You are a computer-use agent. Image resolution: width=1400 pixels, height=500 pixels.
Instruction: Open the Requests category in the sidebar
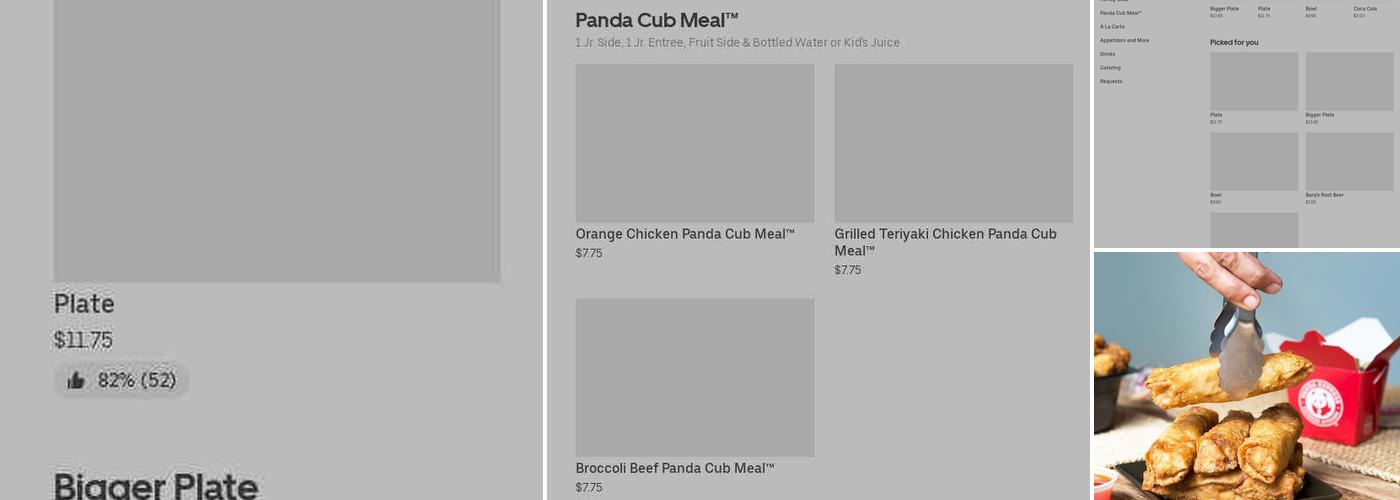[1111, 82]
